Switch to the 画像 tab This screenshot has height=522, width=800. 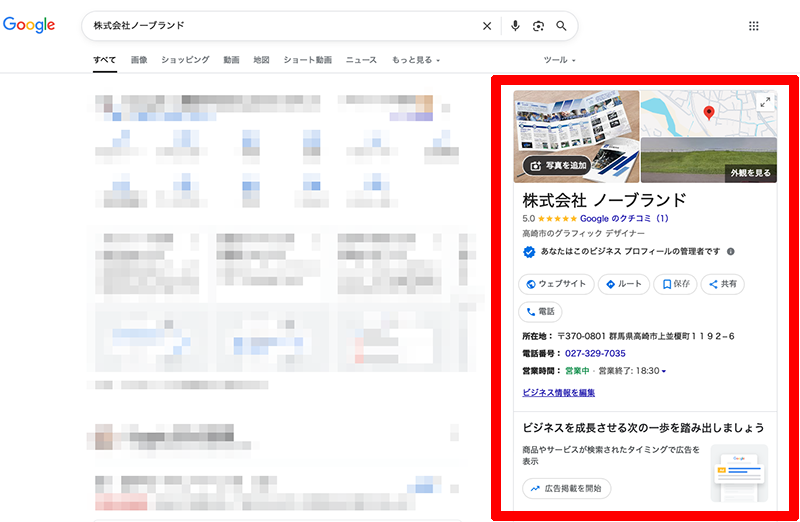click(x=139, y=60)
